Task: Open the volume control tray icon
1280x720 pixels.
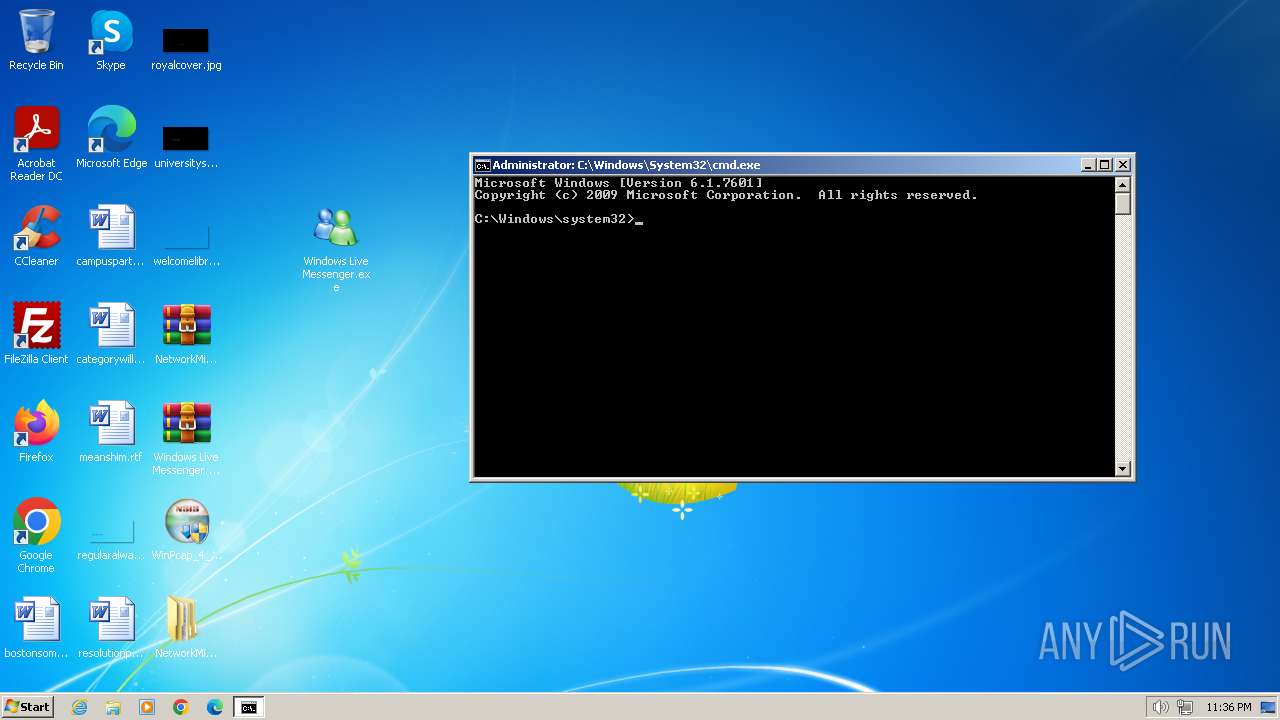Action: point(1160,707)
